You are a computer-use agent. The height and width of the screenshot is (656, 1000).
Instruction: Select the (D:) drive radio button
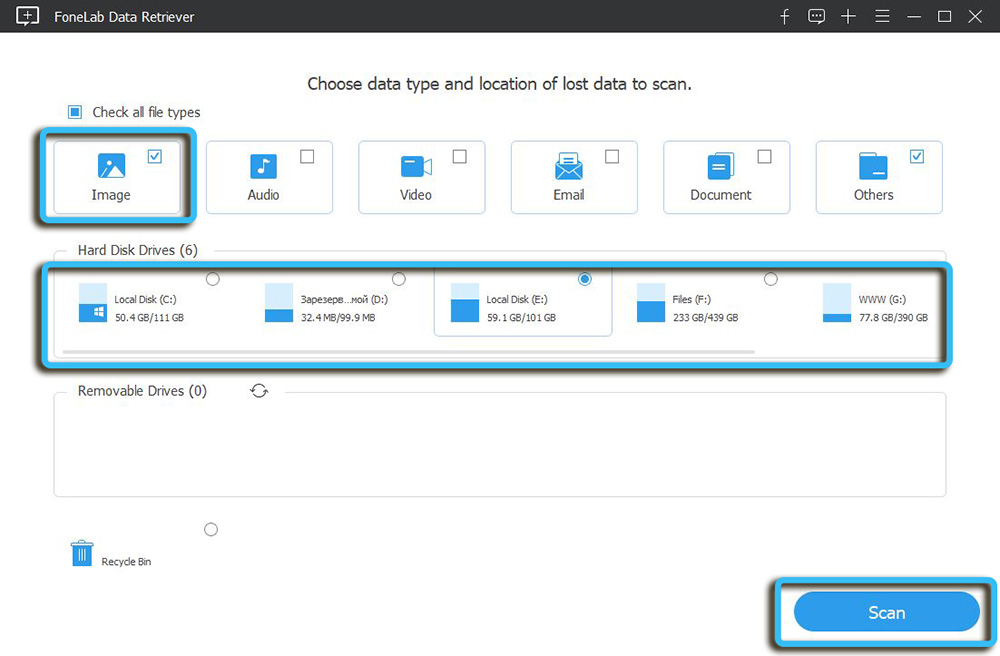(x=399, y=279)
